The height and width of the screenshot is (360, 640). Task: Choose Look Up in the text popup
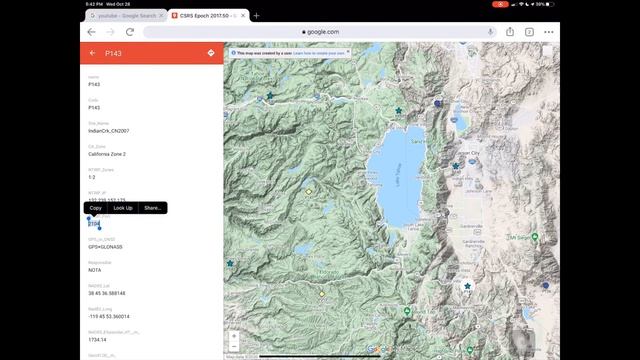pyautogui.click(x=123, y=208)
